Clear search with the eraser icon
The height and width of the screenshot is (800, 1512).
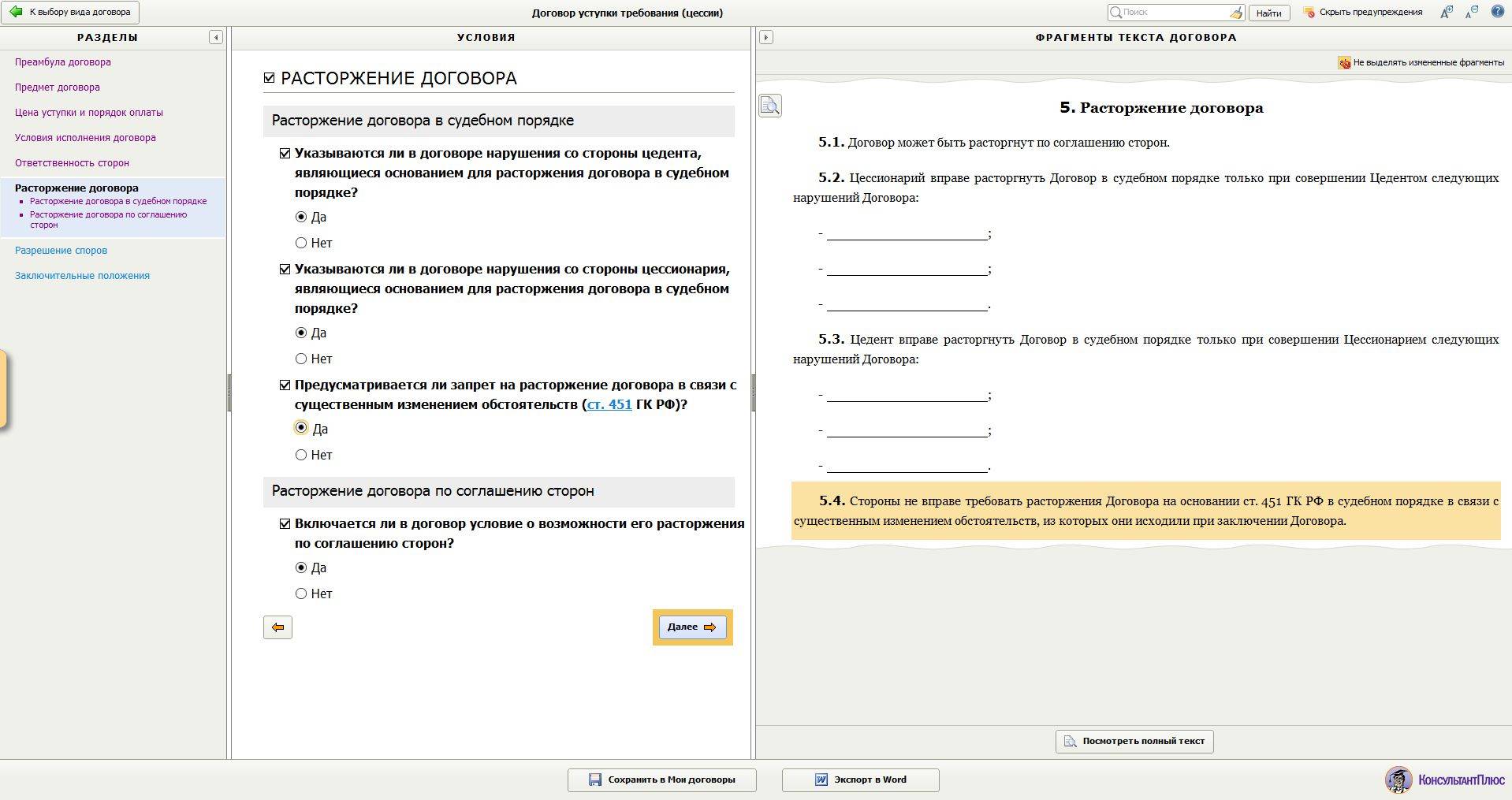[x=1236, y=13]
